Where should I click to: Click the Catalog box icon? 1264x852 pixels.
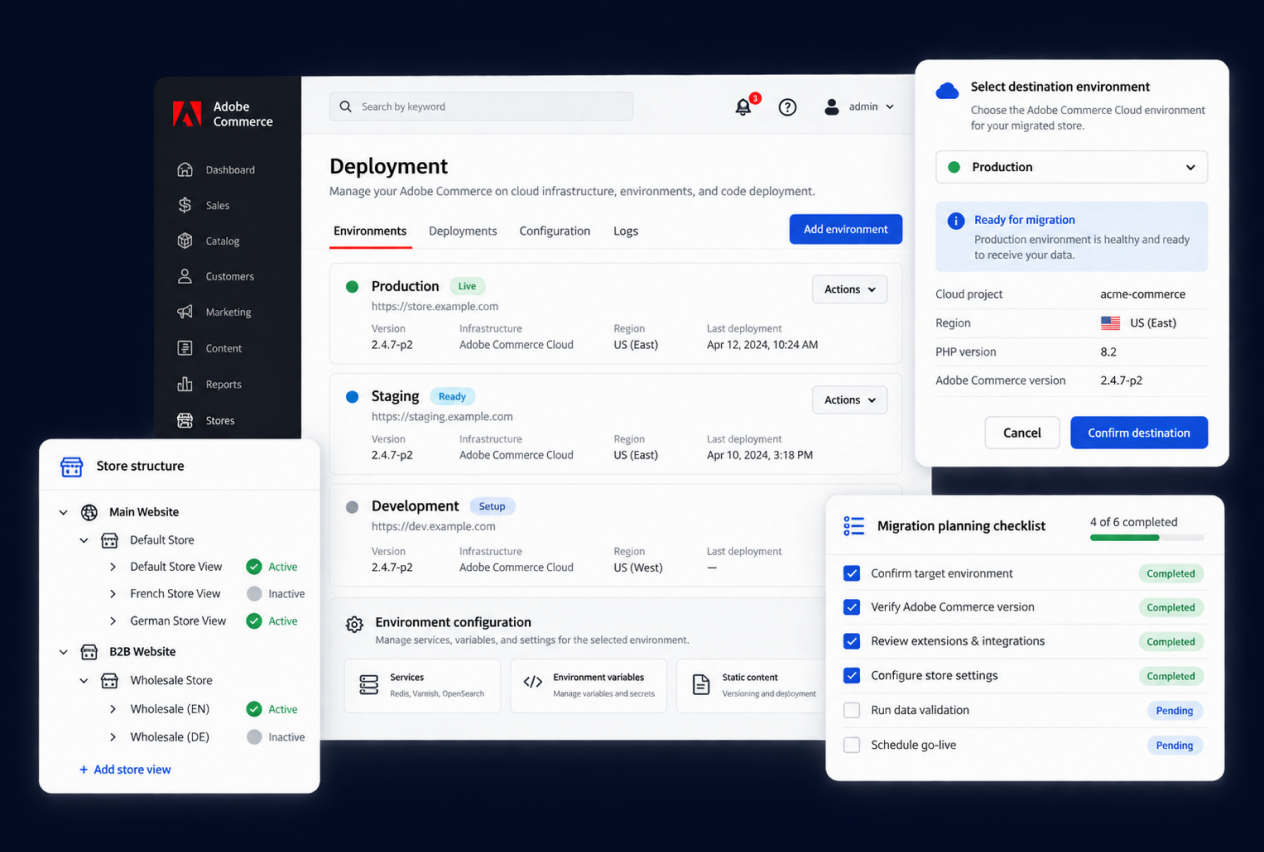point(185,241)
